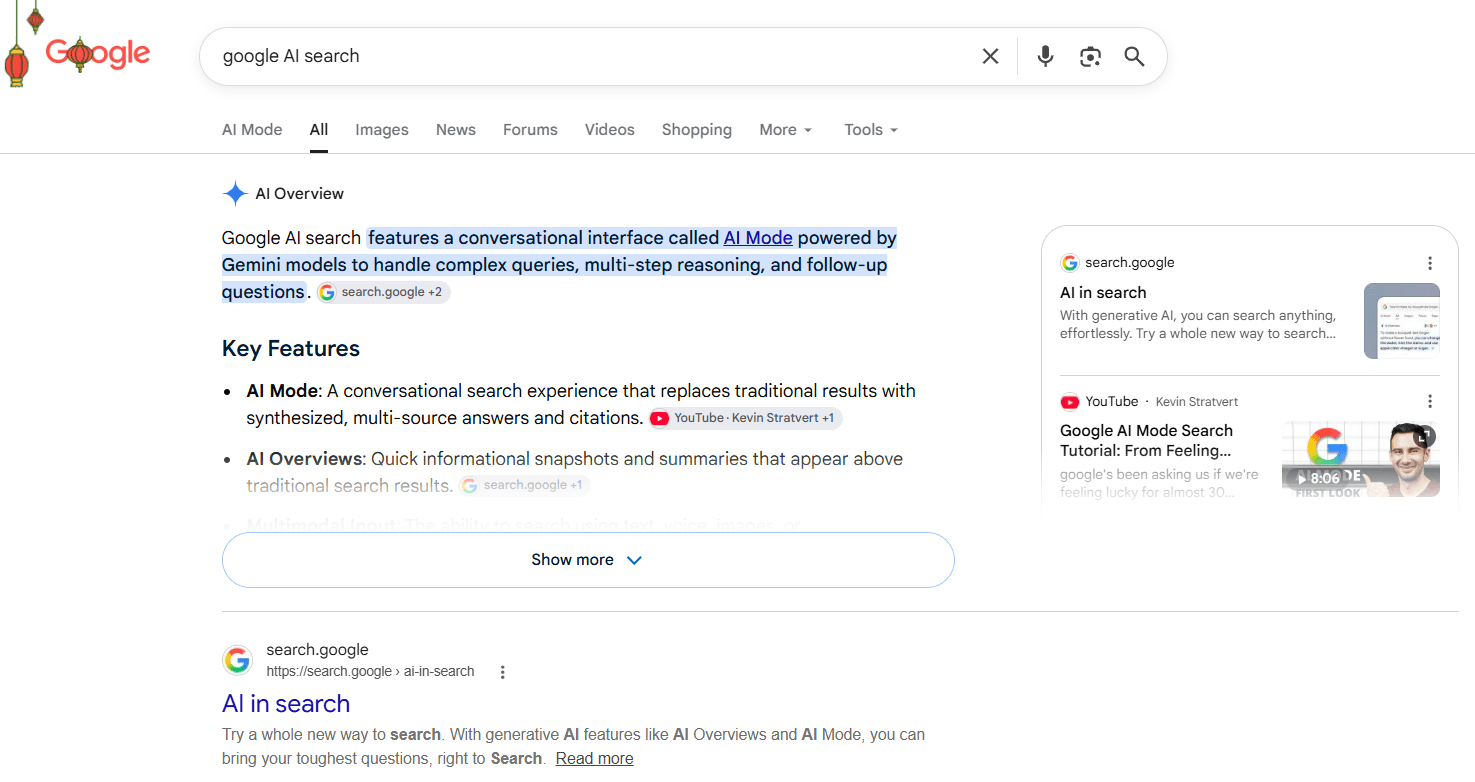The width and height of the screenshot is (1475, 782).
Task: Open the AI in search card title
Action: 1103,293
